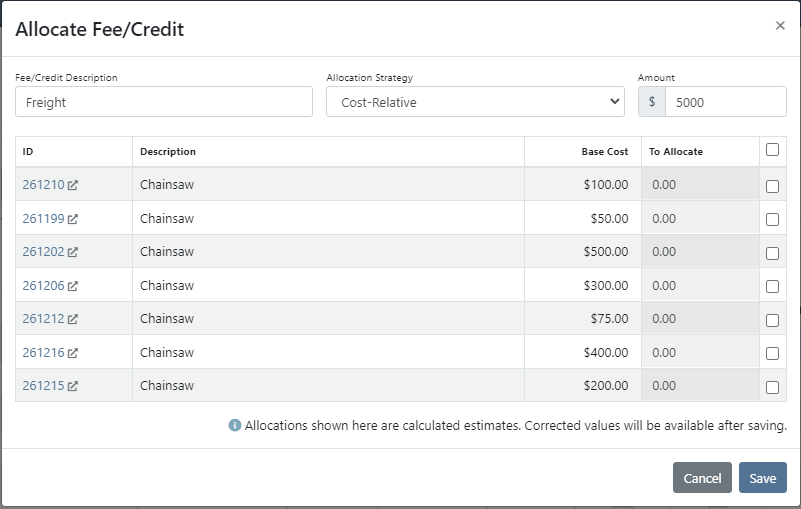The image size is (801, 509).
Task: Open external link icon beside ID 261212
Action: (73, 319)
